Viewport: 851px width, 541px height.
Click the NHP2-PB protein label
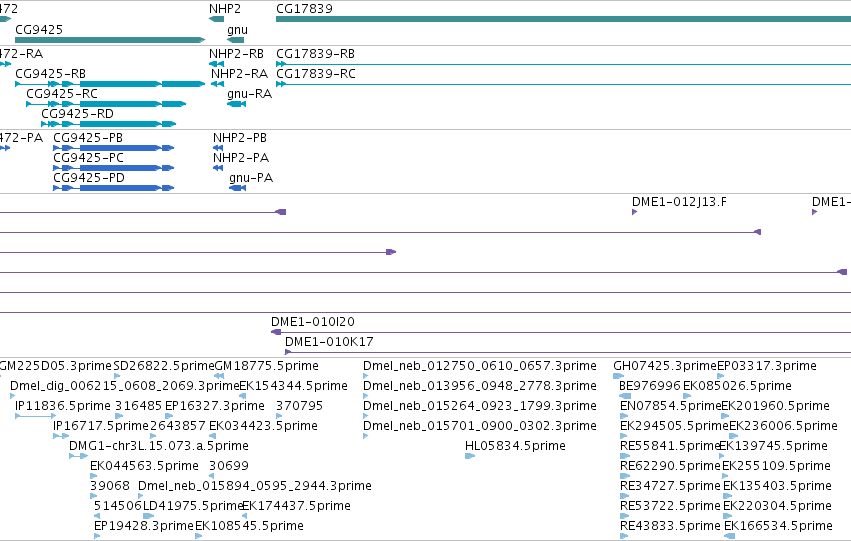tap(240, 138)
